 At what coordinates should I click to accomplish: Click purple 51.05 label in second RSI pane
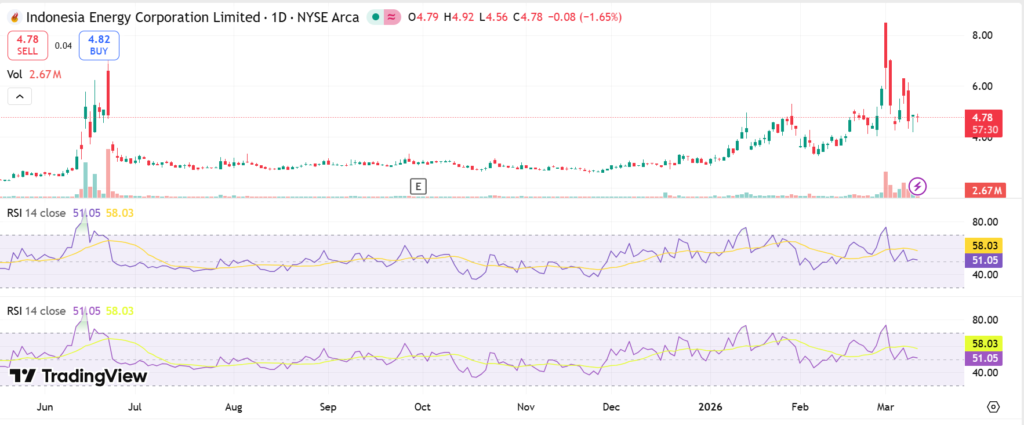981,357
